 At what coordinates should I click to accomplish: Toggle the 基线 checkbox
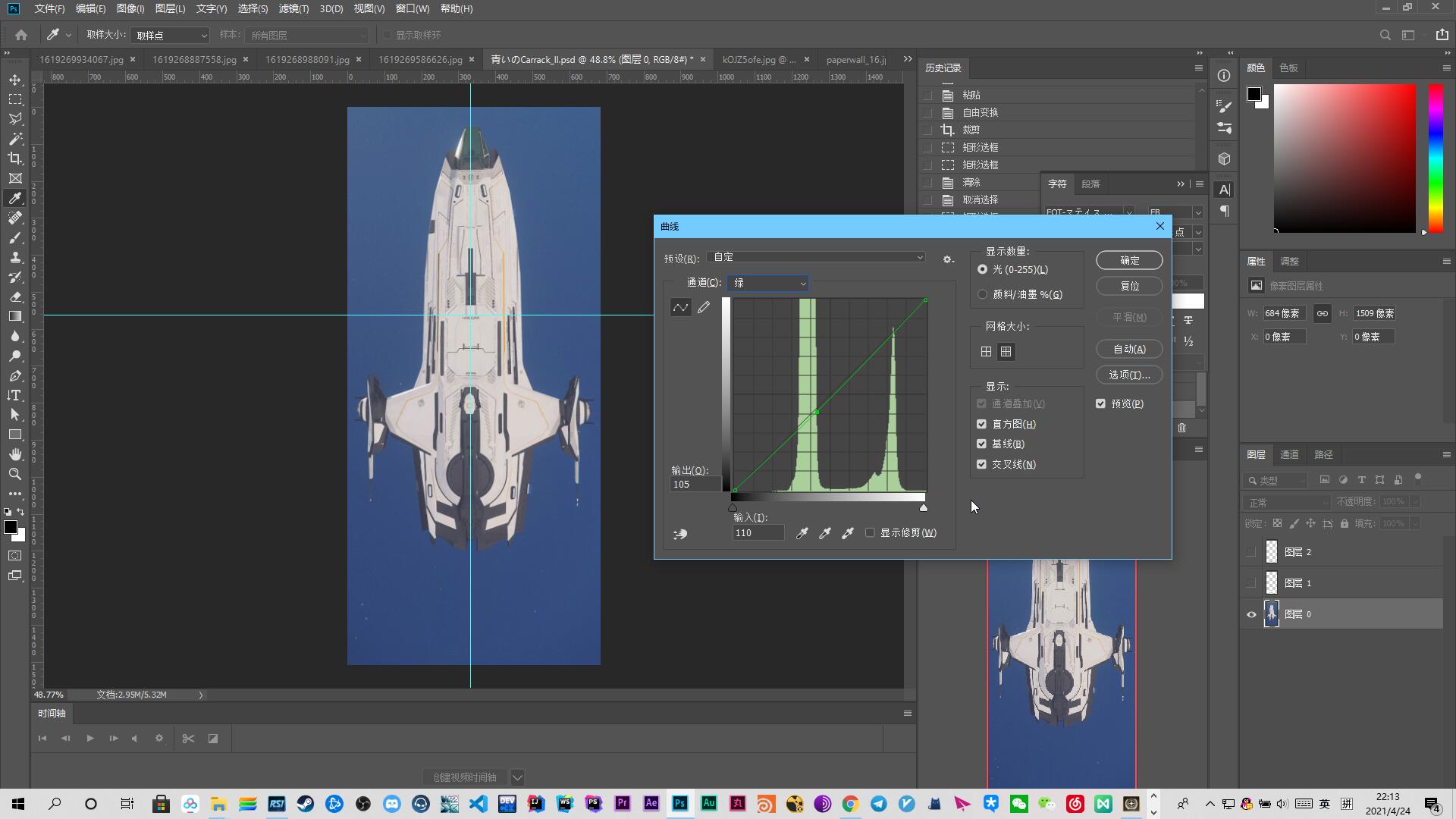[981, 444]
